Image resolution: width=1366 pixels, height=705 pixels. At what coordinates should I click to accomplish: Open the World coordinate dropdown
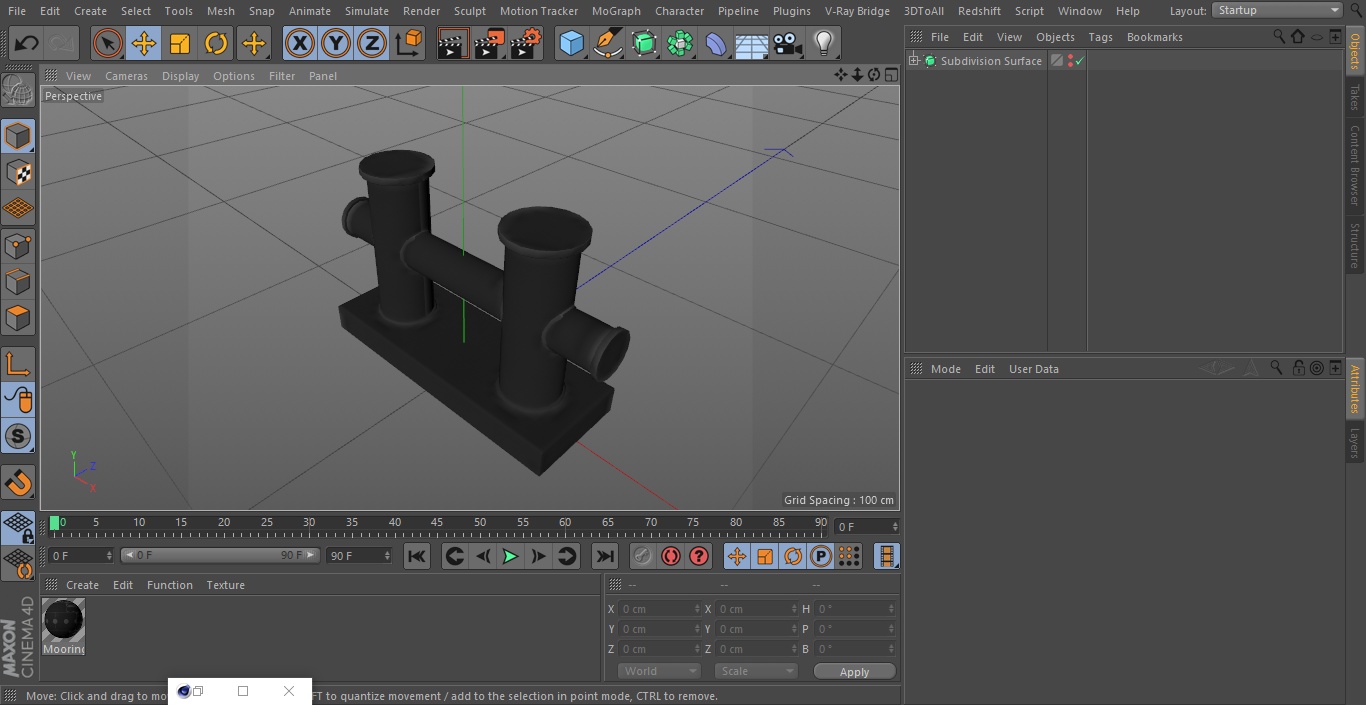(x=658, y=671)
